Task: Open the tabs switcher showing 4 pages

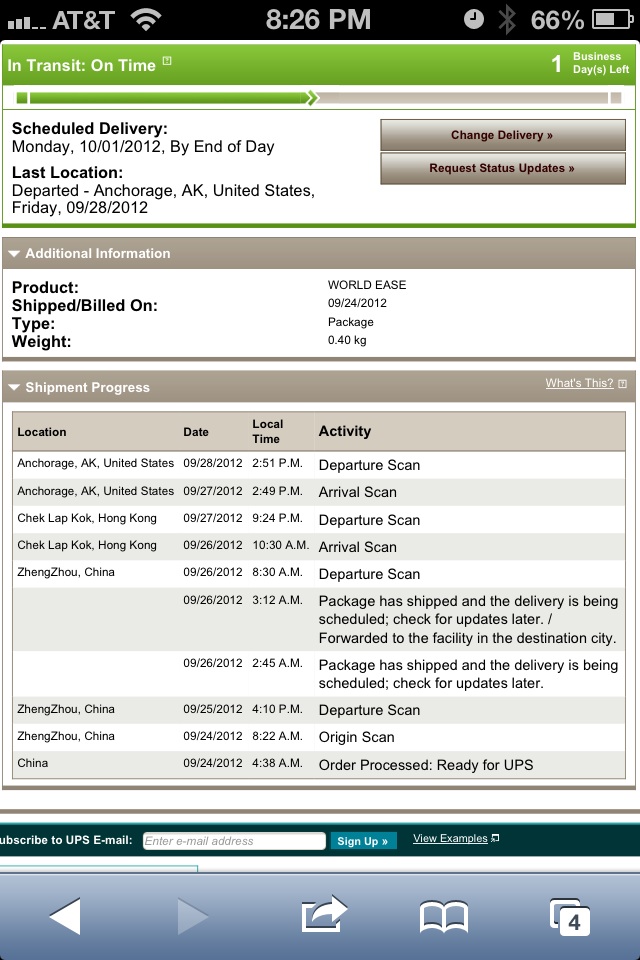Action: tap(570, 917)
